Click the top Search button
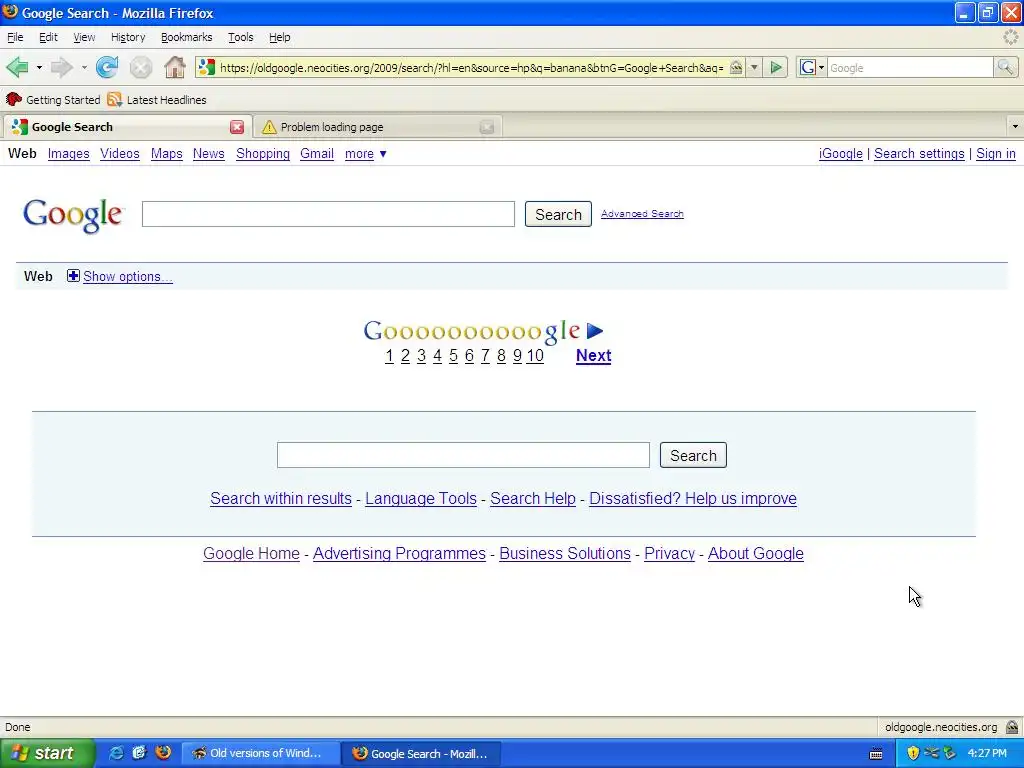1024x768 pixels. click(558, 214)
